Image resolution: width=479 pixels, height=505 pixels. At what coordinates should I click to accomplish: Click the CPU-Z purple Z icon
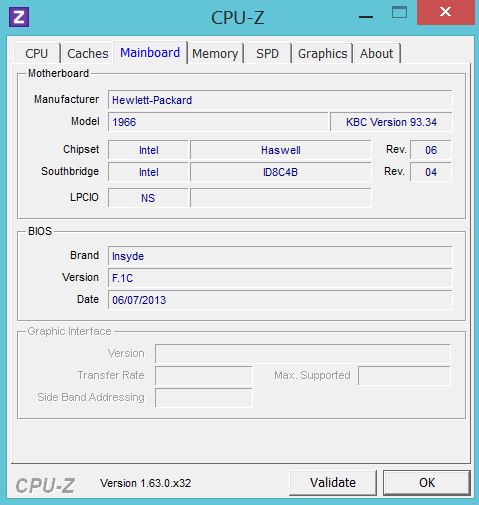point(19,17)
